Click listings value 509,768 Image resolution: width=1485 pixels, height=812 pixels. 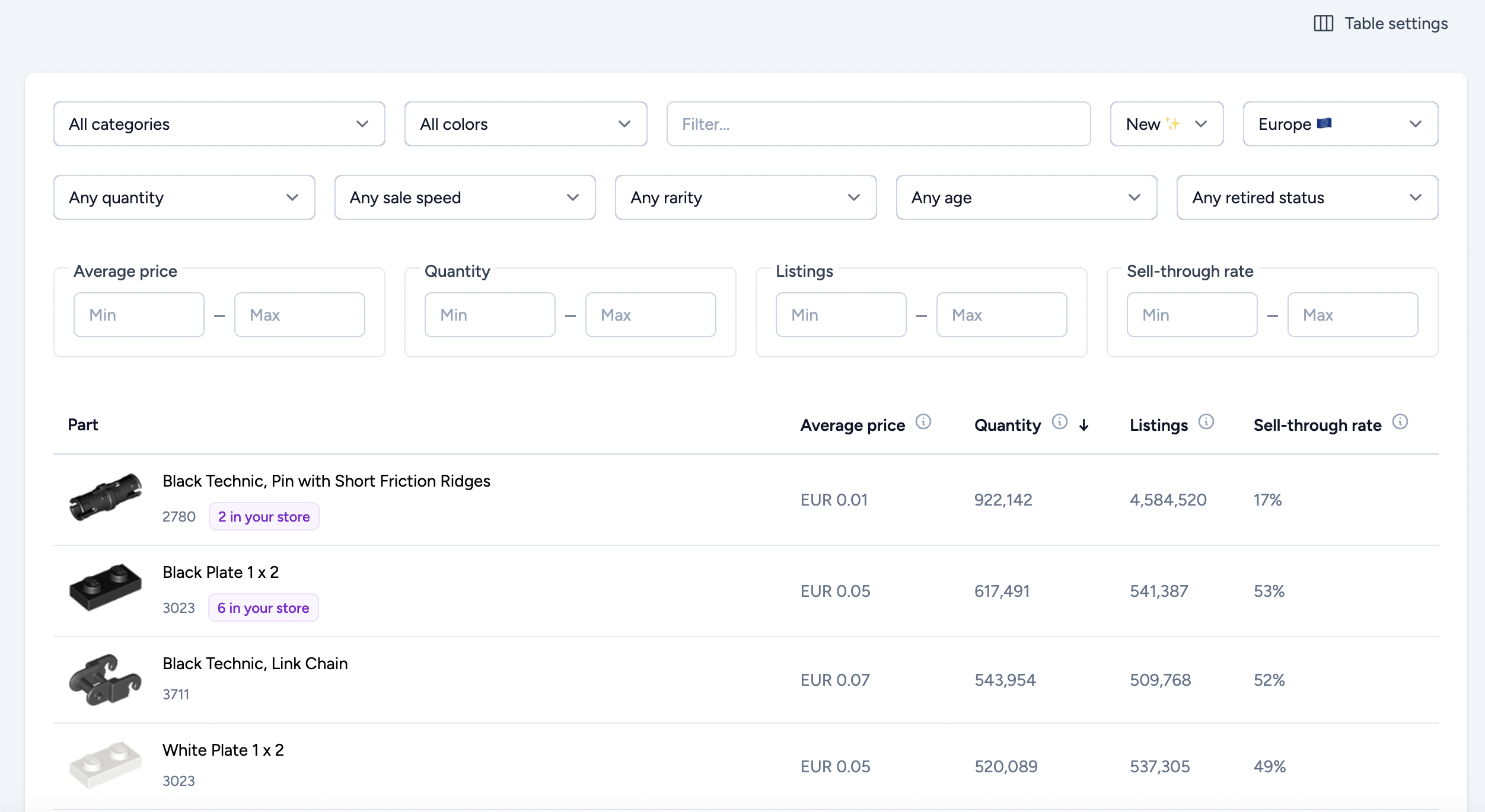coord(1161,680)
